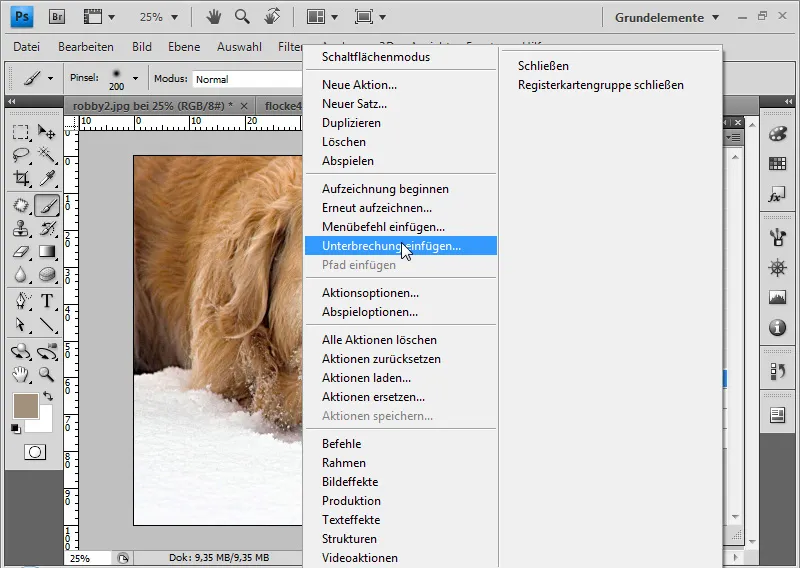Select the Type tool

[47, 301]
